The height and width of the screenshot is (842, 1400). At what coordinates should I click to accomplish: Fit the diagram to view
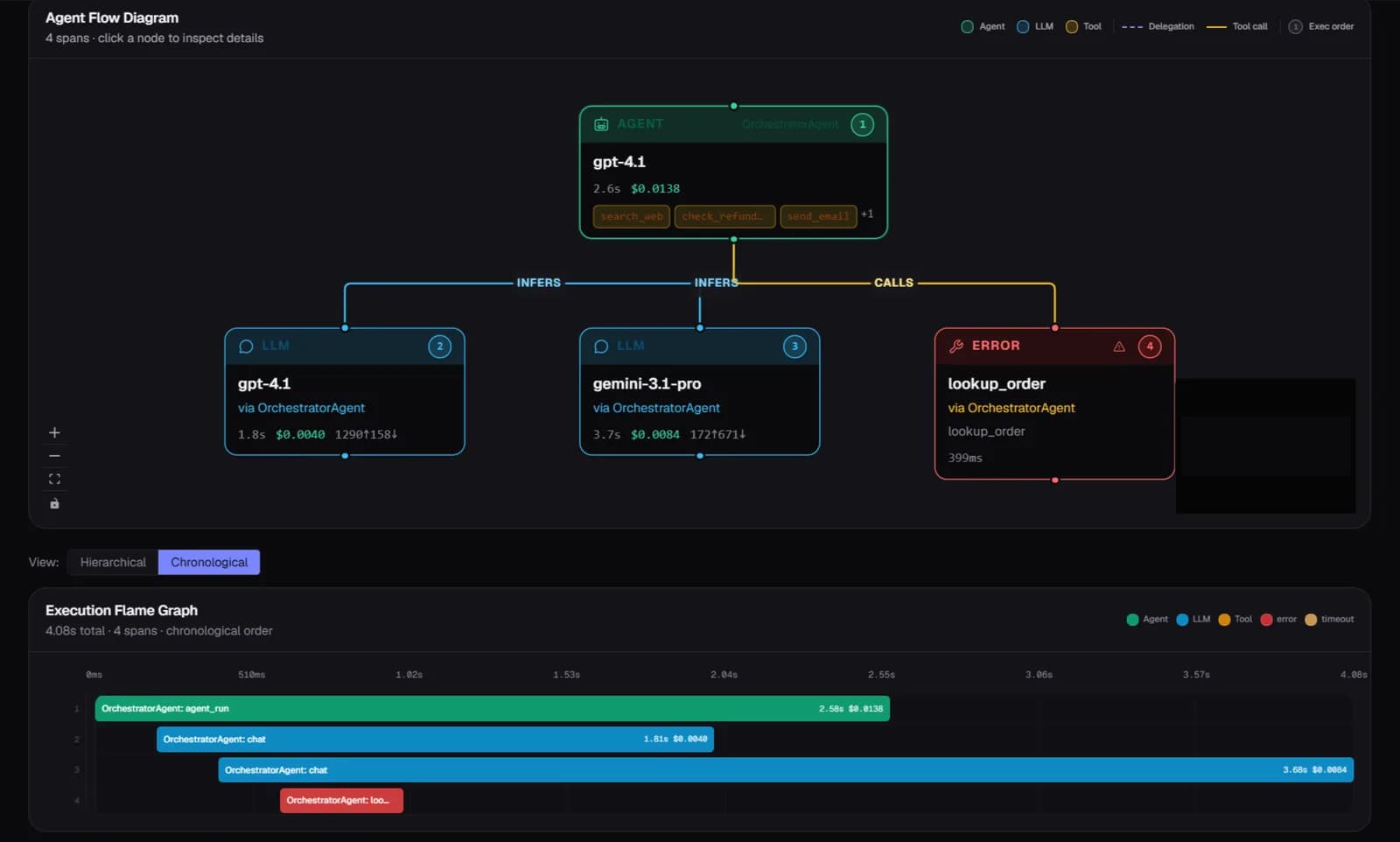point(54,479)
